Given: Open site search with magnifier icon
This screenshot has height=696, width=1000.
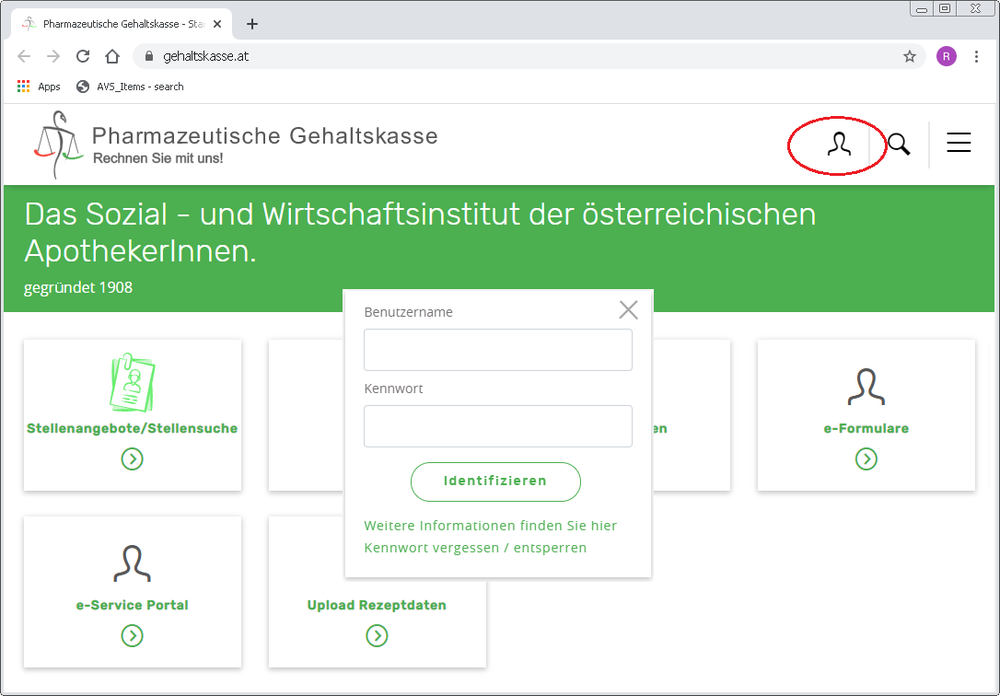Looking at the screenshot, I should pyautogui.click(x=899, y=144).
